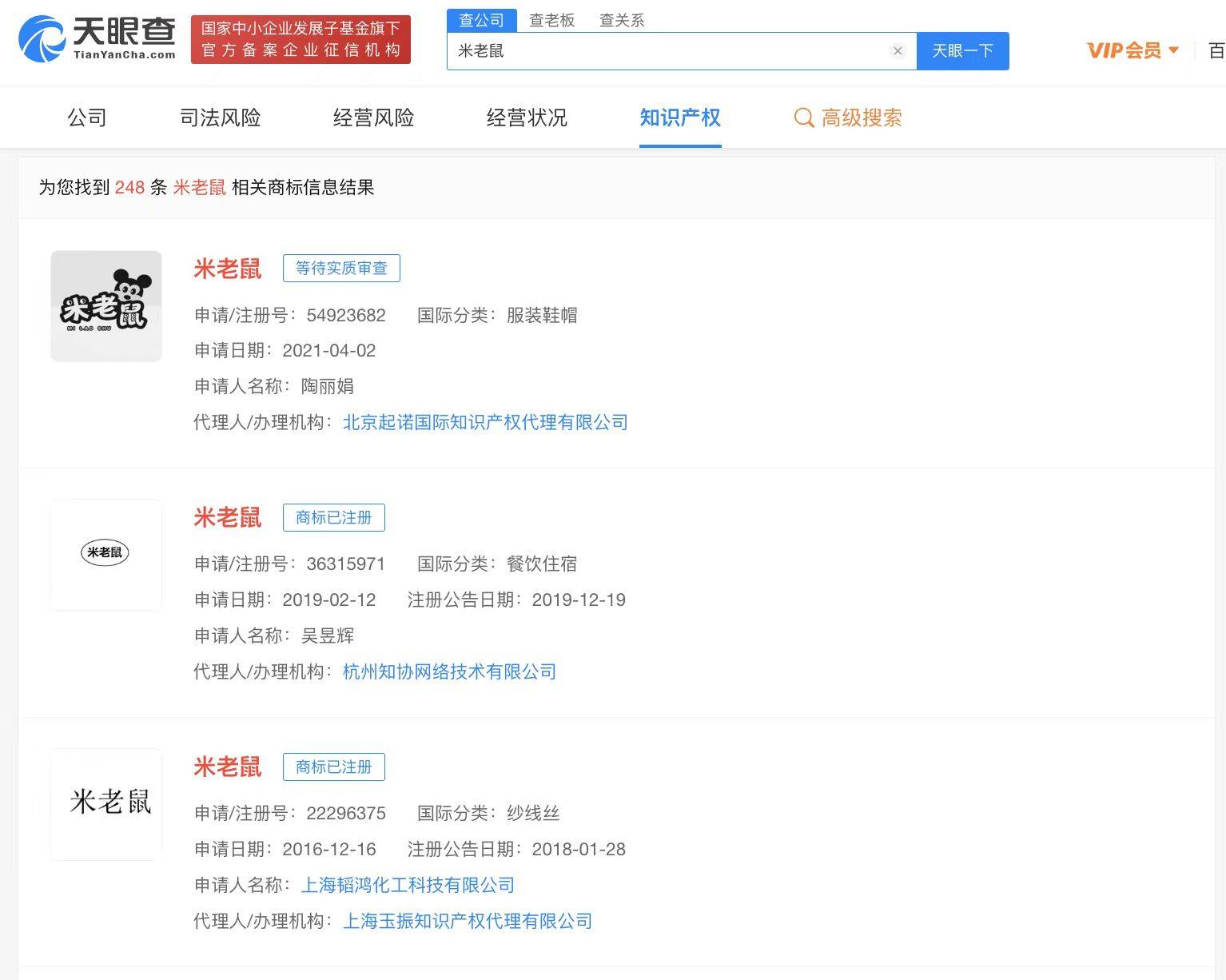The width and height of the screenshot is (1226, 980).
Task: Open the VIP会员 dropdown
Action: [1132, 50]
